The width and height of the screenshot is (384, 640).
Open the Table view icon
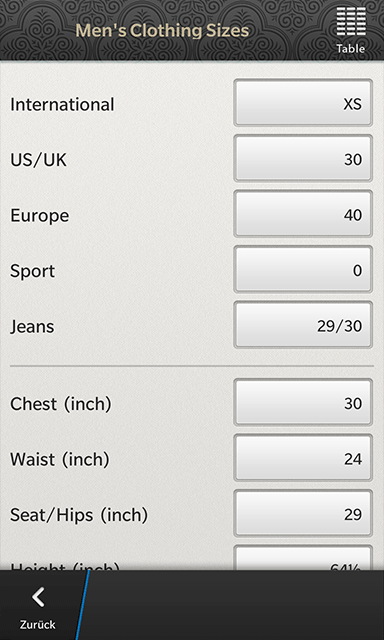[351, 31]
